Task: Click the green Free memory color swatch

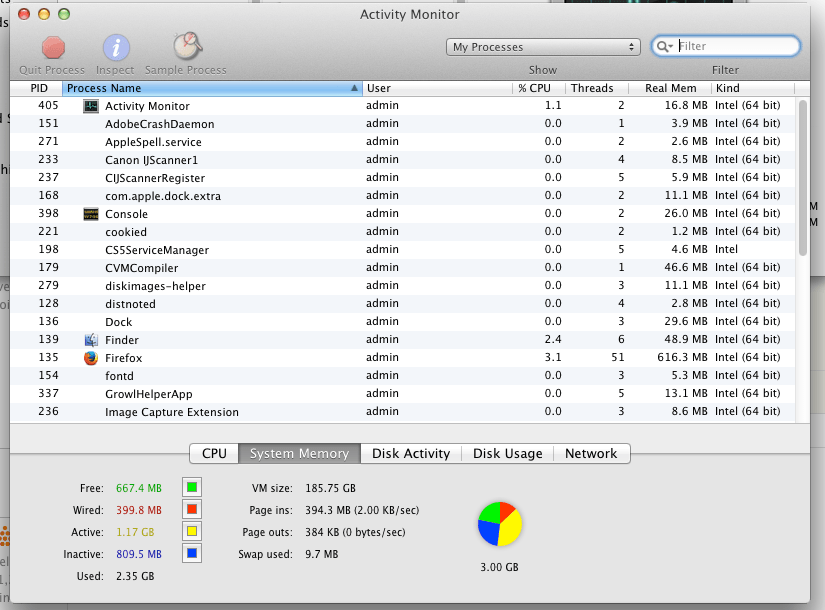Action: (192, 487)
